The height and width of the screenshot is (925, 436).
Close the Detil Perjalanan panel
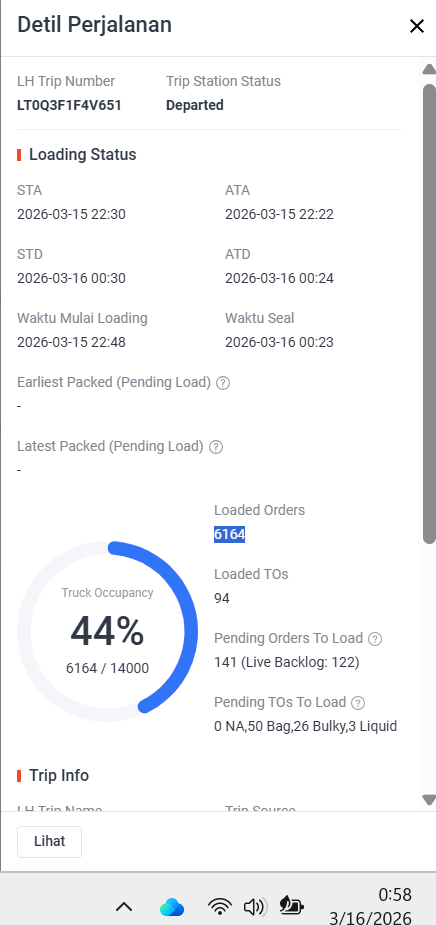tap(417, 26)
